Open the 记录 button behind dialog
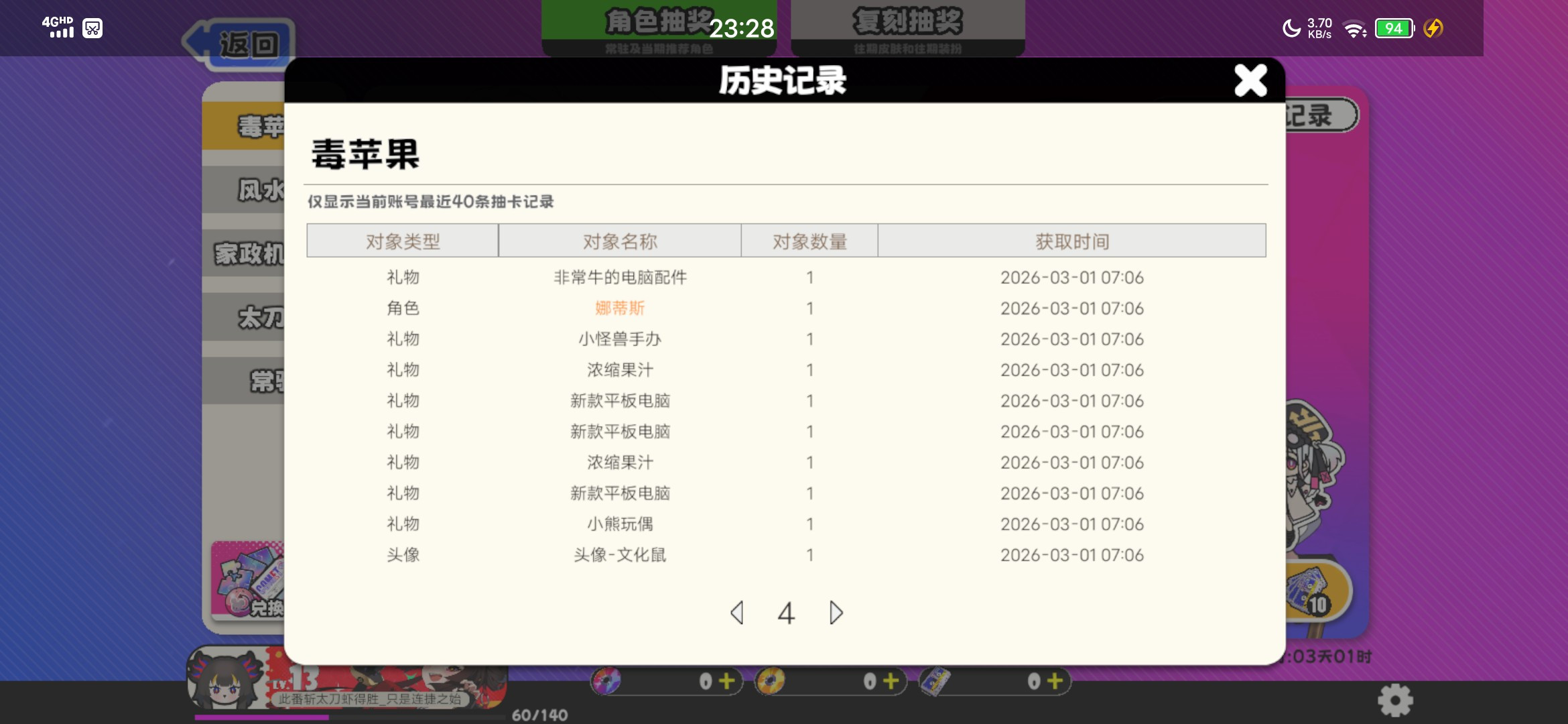 [1321, 115]
